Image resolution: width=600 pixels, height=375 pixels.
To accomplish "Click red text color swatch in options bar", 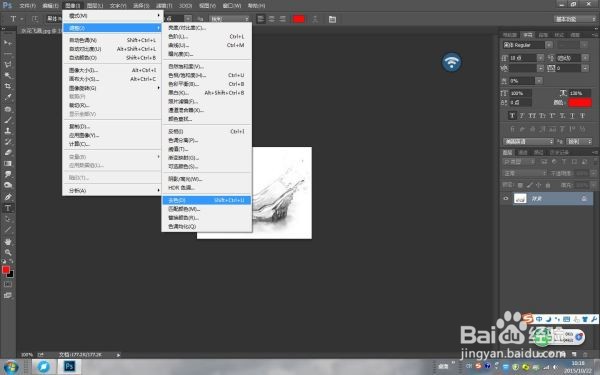I will [x=299, y=19].
